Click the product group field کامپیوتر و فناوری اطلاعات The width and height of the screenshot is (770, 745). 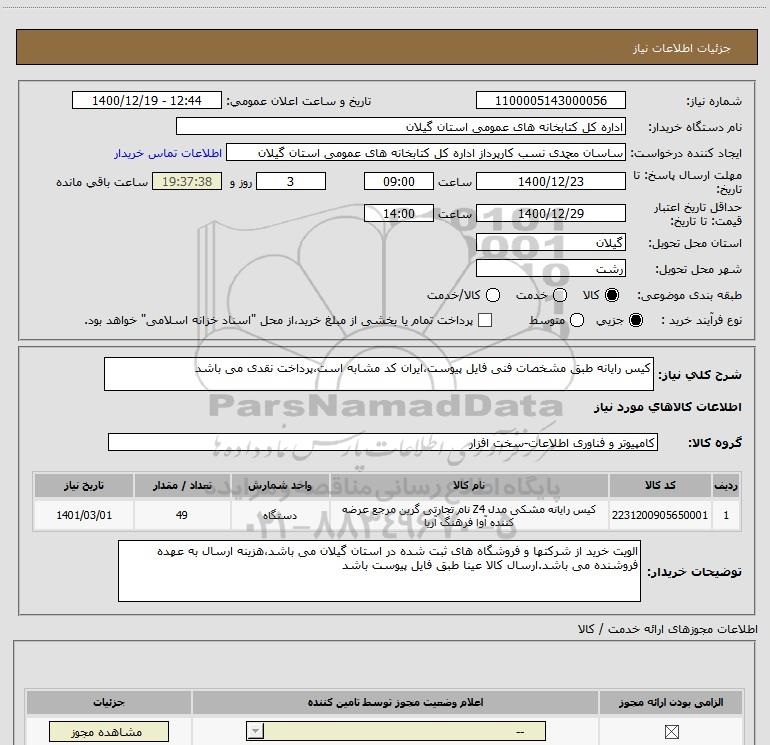coord(383,442)
